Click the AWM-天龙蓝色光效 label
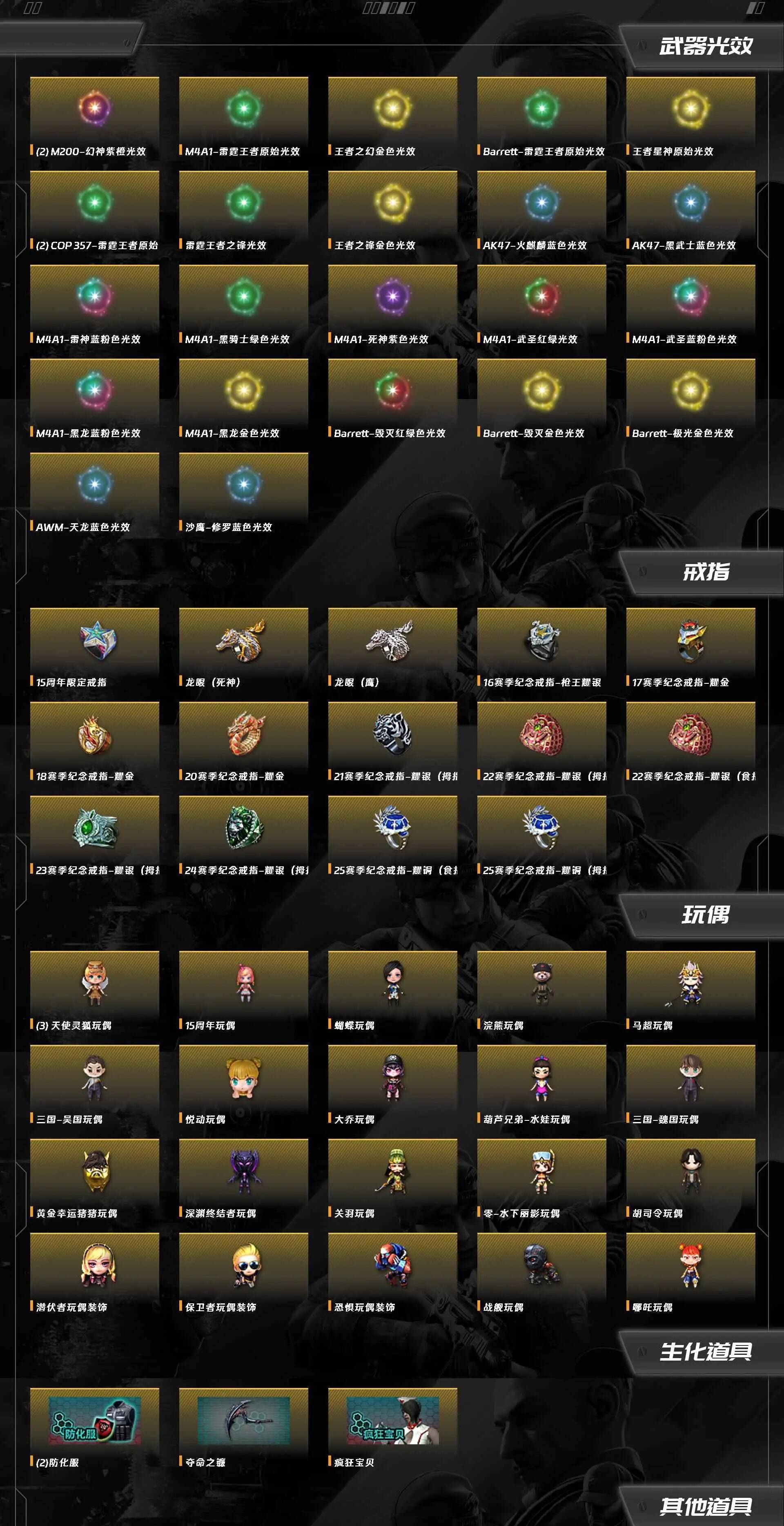Viewport: 784px width, 1526px height. pyautogui.click(x=83, y=527)
